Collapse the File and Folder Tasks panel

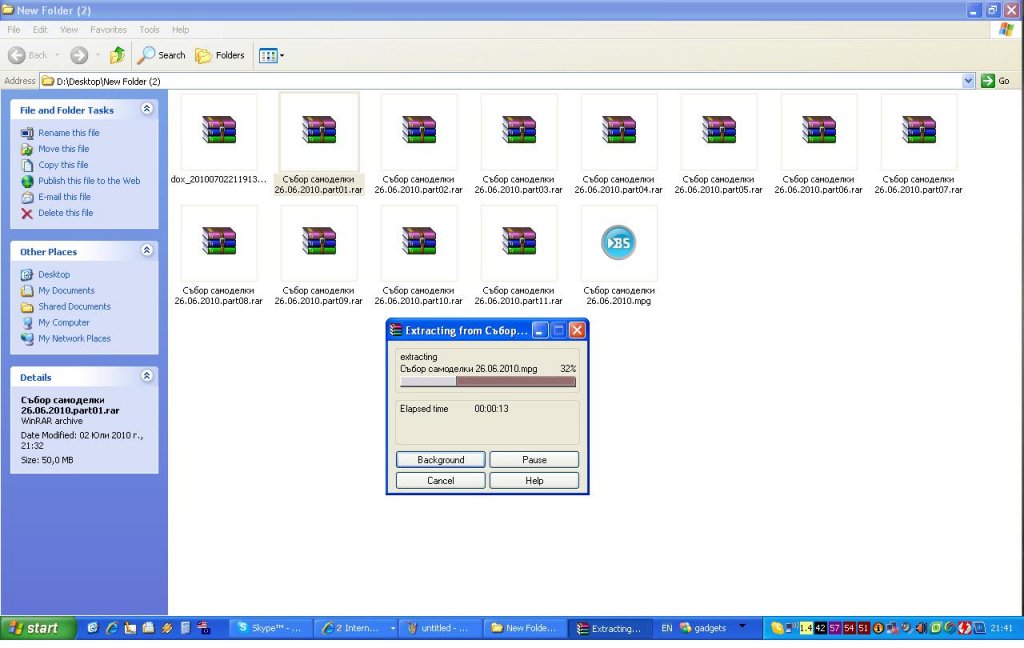pos(147,109)
